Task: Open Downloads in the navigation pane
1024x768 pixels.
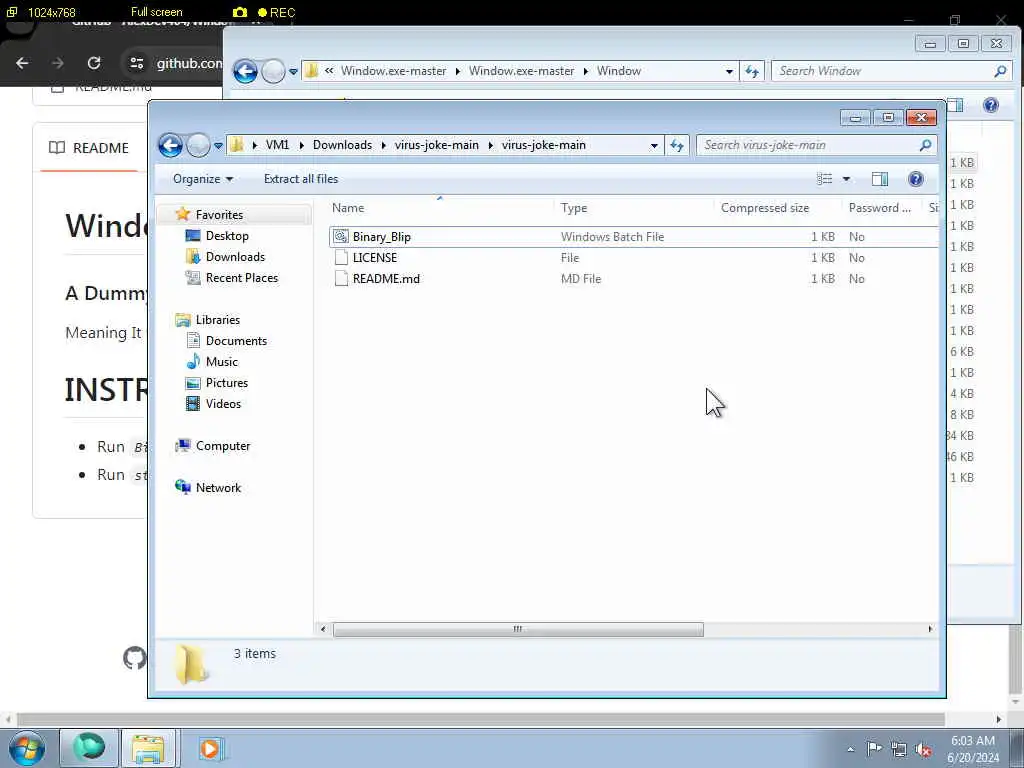Action: pos(235,257)
